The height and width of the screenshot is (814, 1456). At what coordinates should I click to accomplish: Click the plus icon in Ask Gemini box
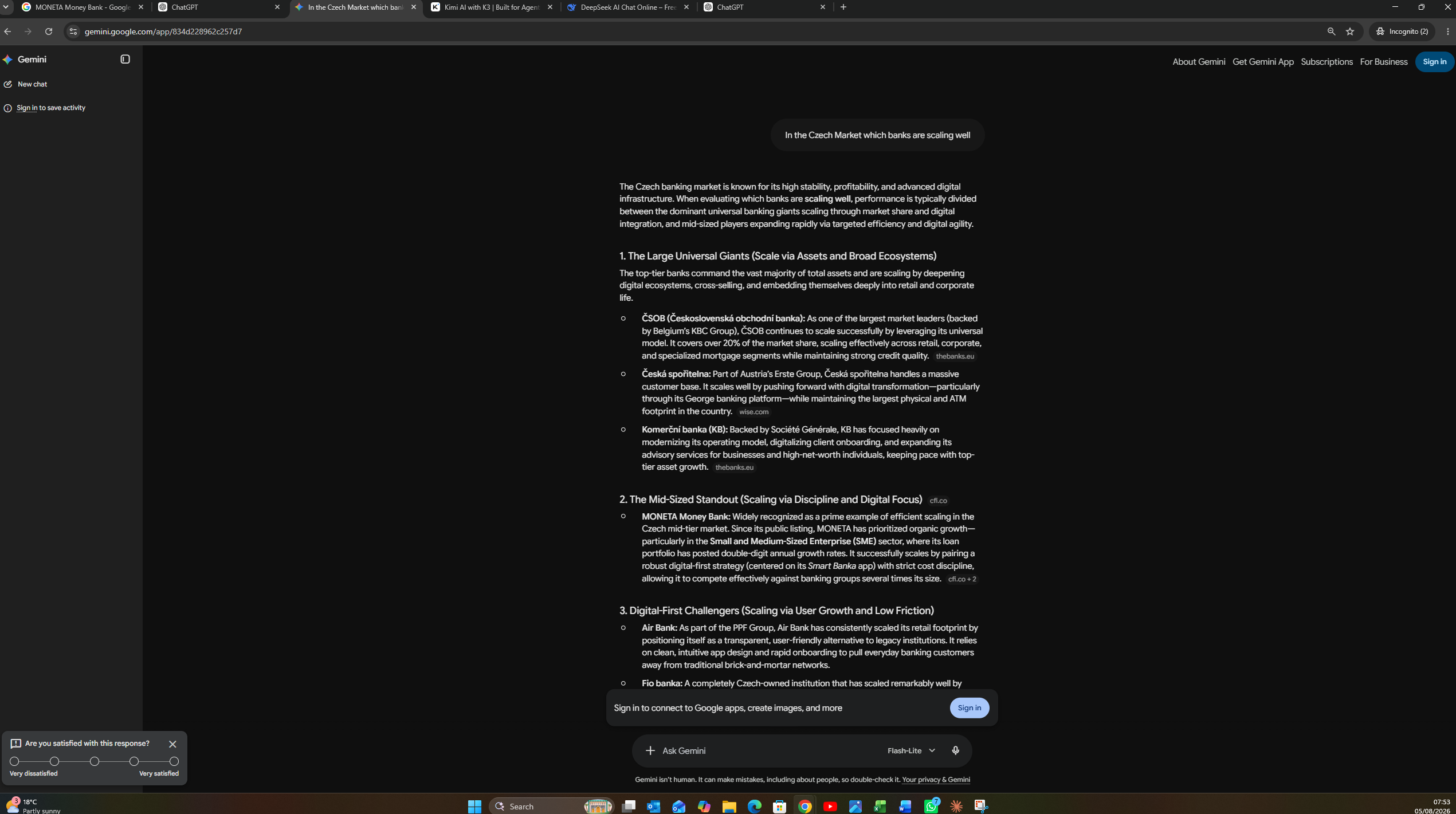(x=650, y=750)
